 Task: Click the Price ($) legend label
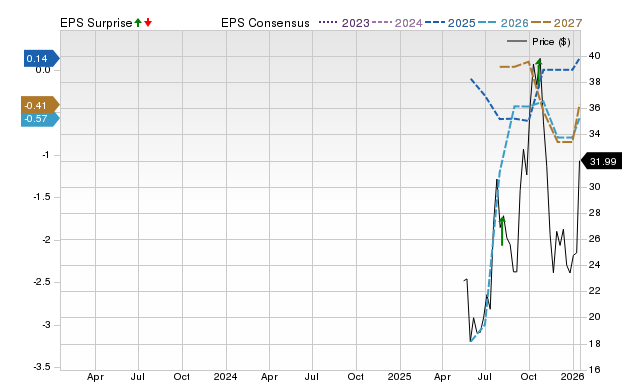[x=551, y=42]
